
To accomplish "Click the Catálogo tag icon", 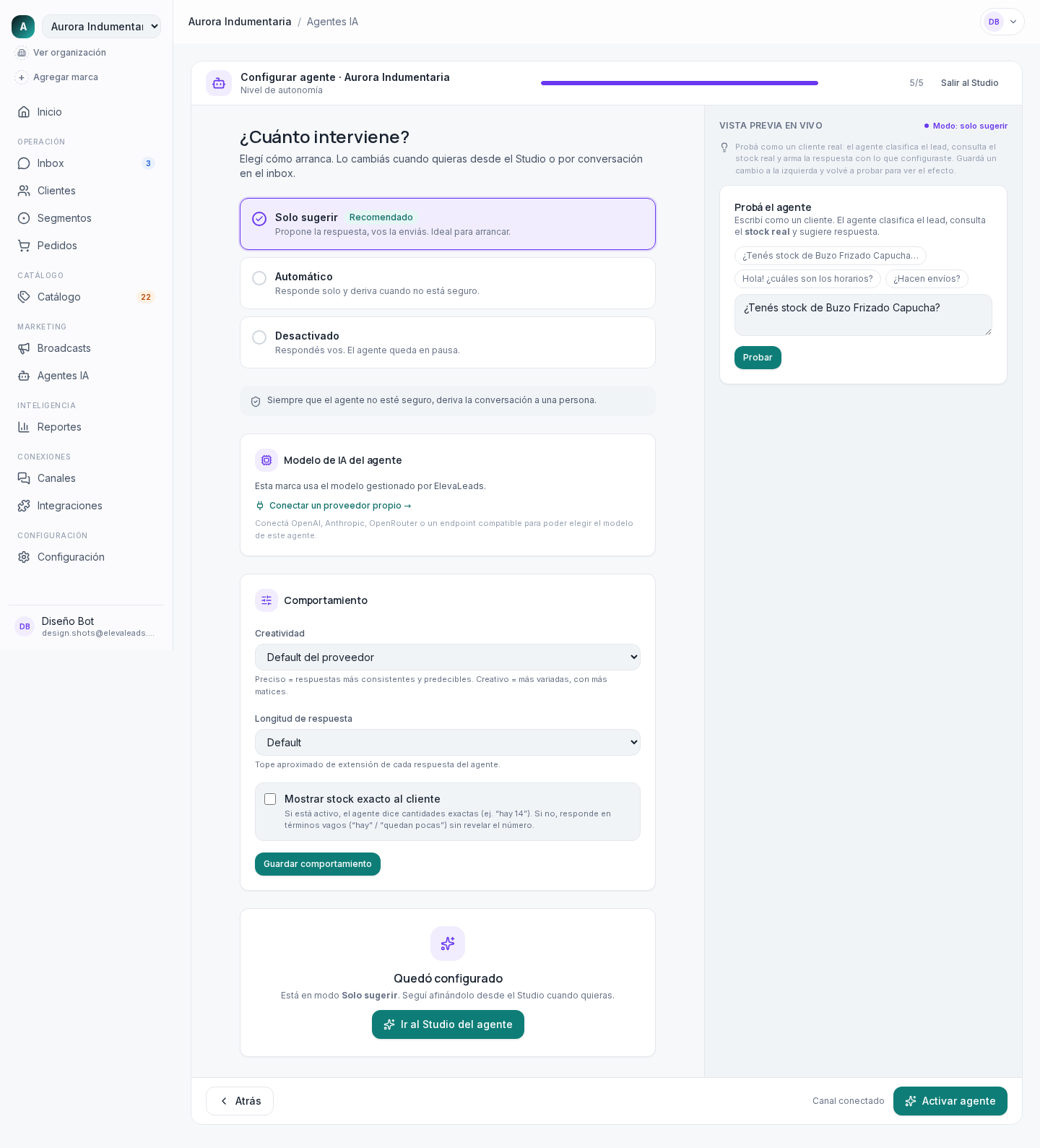I will pos(24,297).
